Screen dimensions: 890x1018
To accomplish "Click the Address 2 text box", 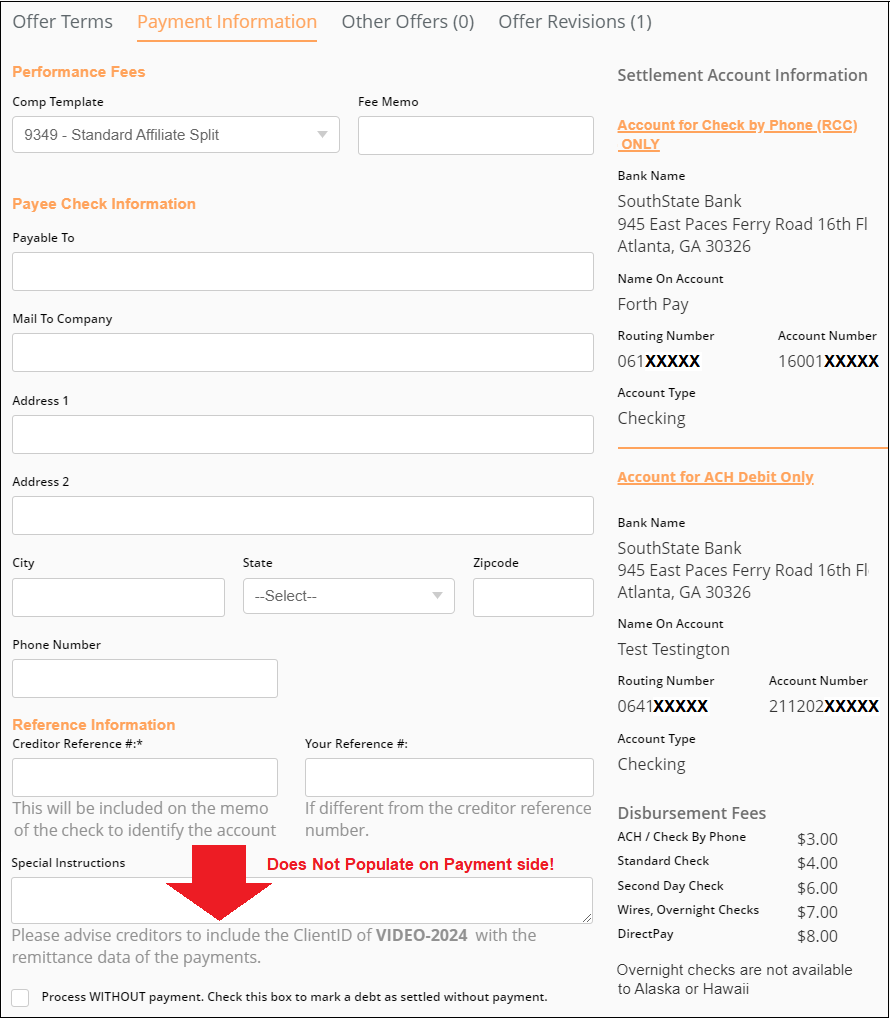I will [303, 515].
